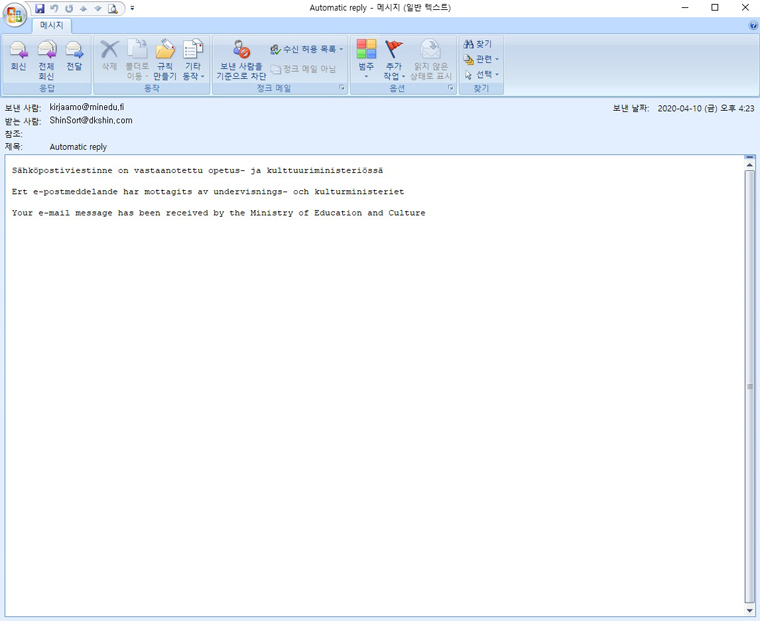Open junk mail group dialog launcher
Image resolution: width=760 pixels, height=621 pixels.
(x=342, y=88)
